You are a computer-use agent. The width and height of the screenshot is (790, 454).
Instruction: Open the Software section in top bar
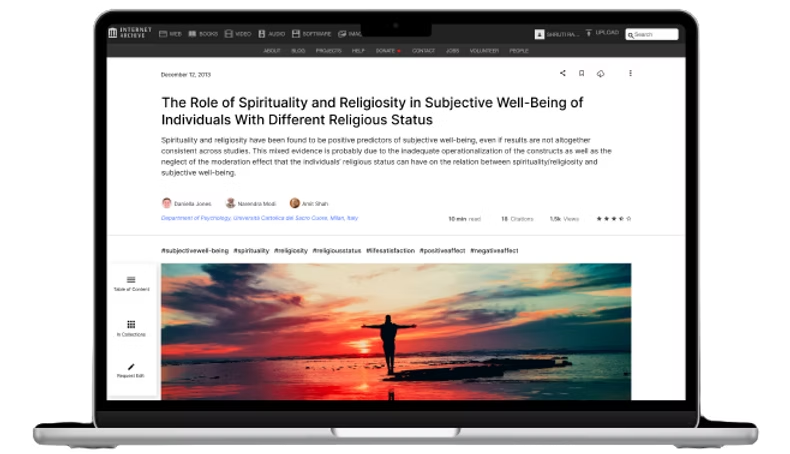(x=311, y=34)
